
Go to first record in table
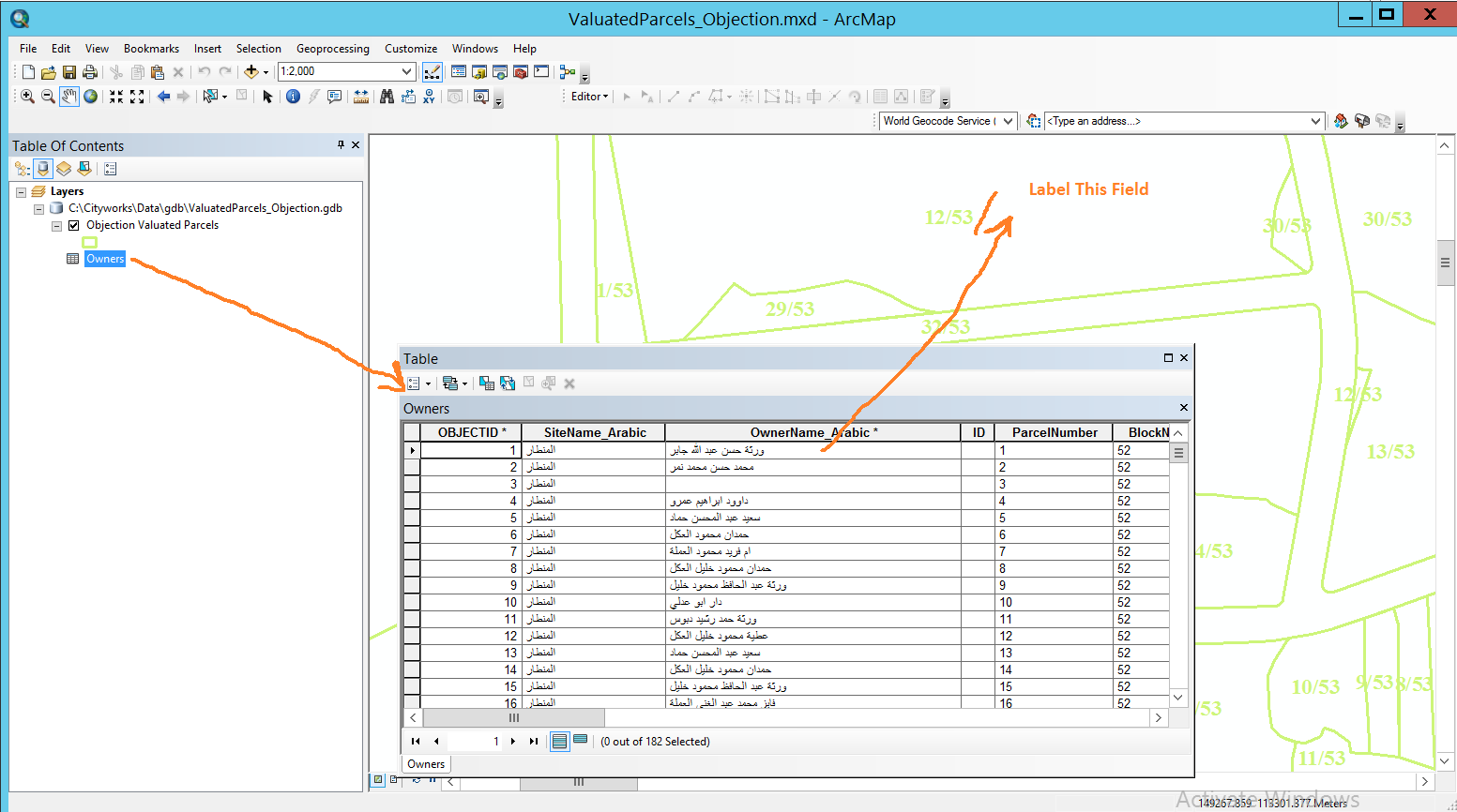click(x=416, y=741)
